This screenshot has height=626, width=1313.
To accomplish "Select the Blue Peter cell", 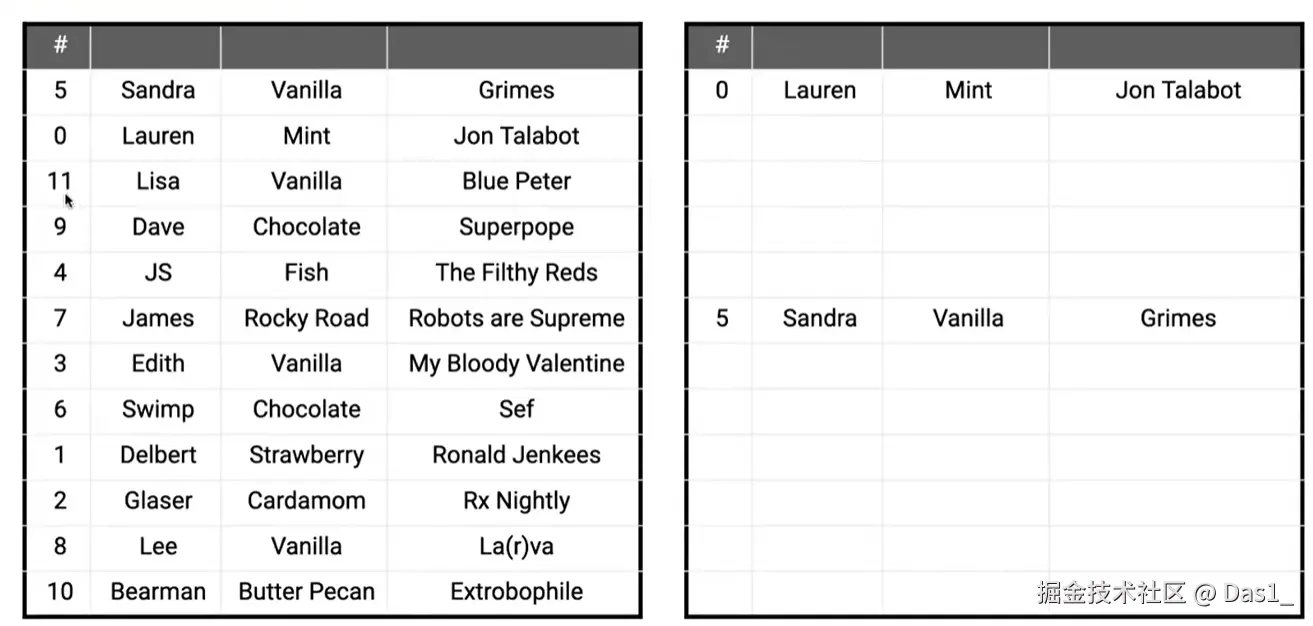I will click(x=516, y=182).
